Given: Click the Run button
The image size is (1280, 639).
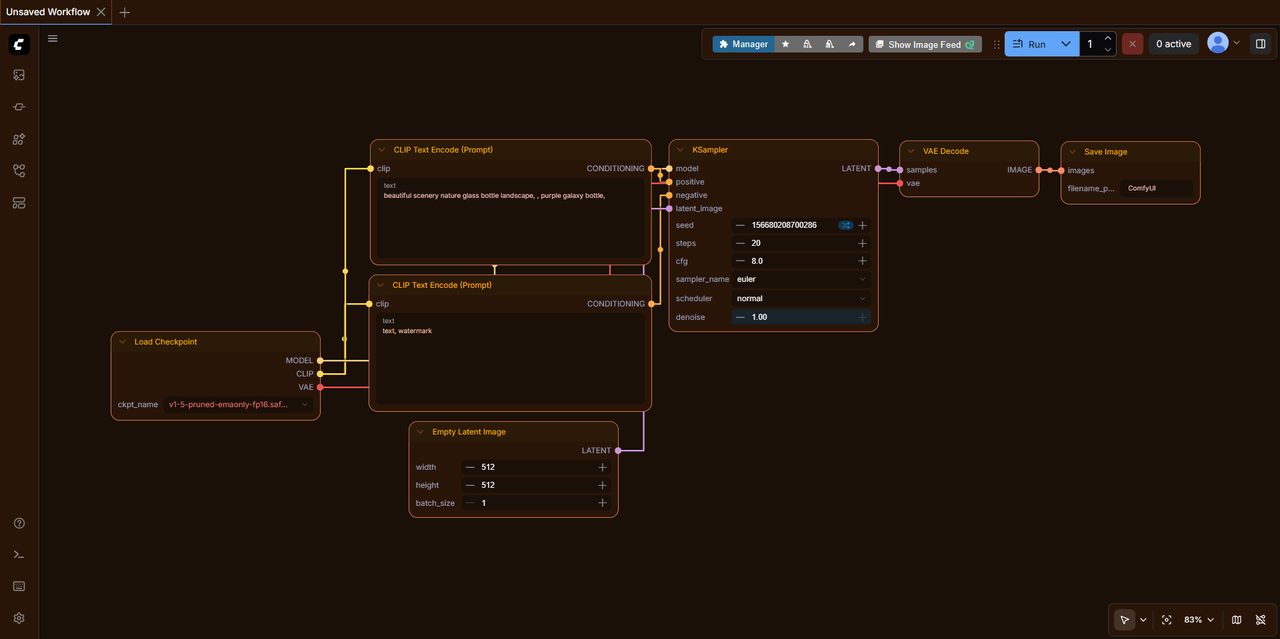Looking at the screenshot, I should 1030,44.
